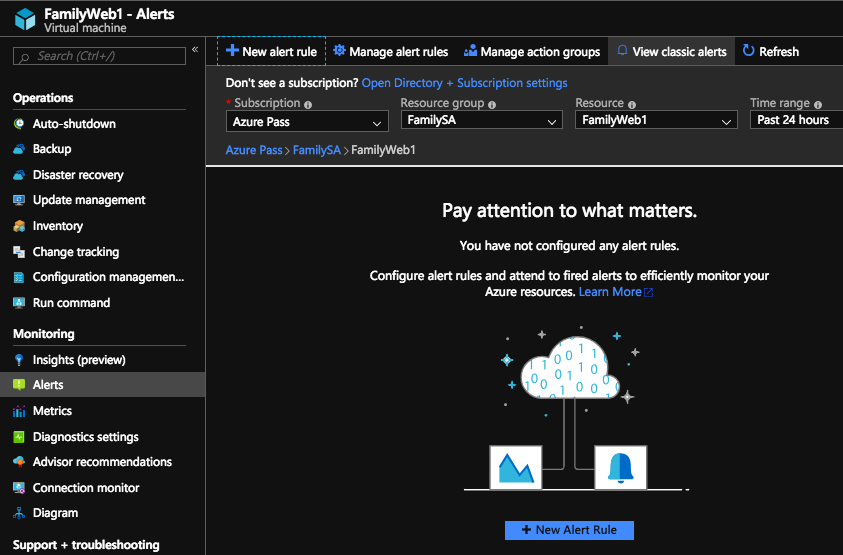Viewport: 843px width, 555px height.
Task: Click Refresh in toolbar
Action: [x=770, y=51]
